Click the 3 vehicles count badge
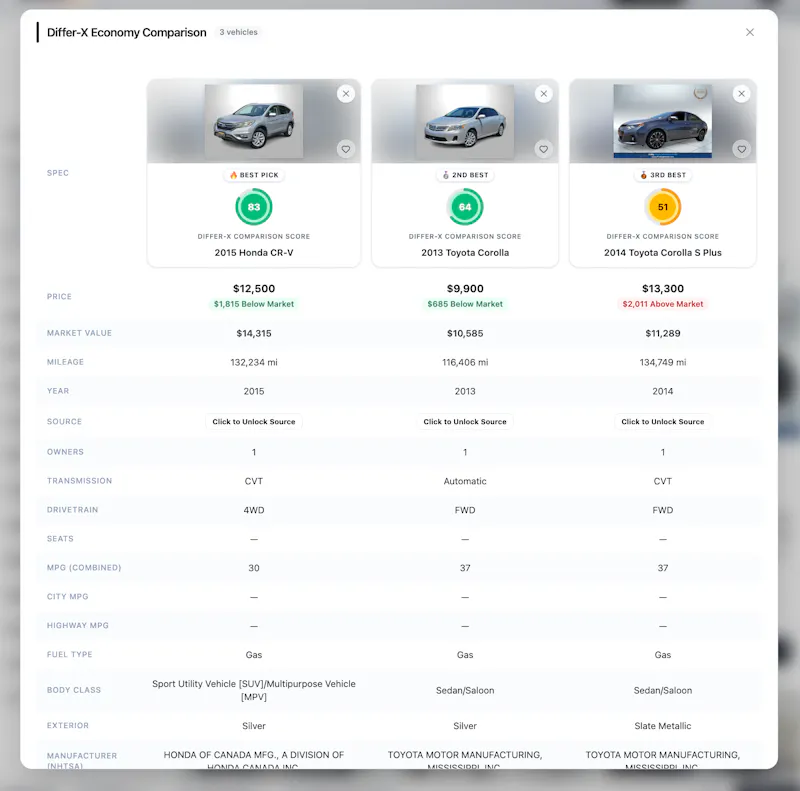The width and height of the screenshot is (800, 791). tap(238, 32)
